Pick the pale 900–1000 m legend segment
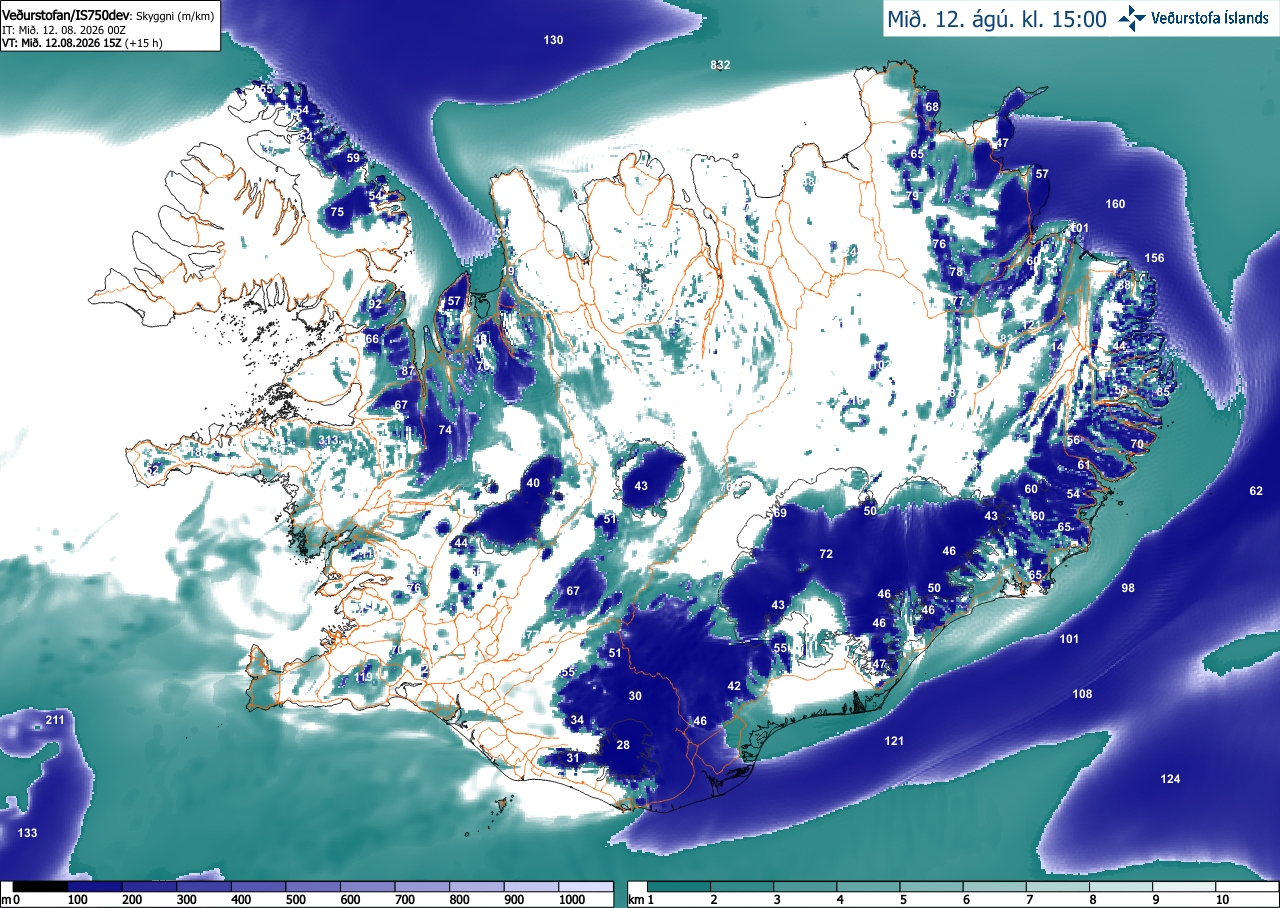This screenshot has height=908, width=1280. pyautogui.click(x=530, y=886)
